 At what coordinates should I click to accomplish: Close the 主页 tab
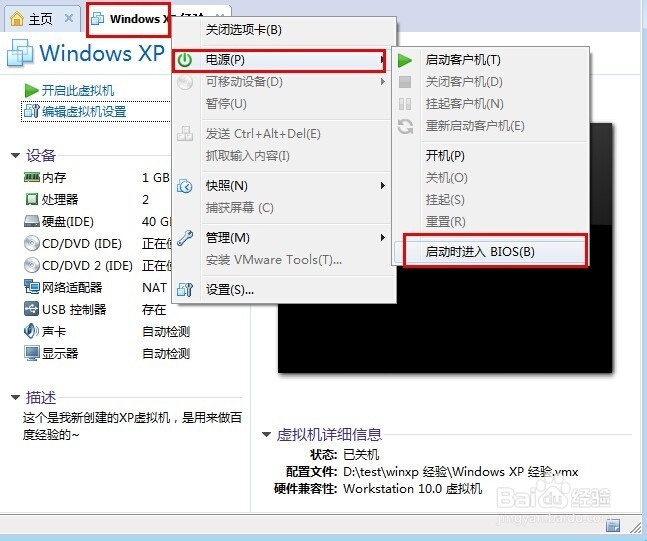tap(69, 19)
